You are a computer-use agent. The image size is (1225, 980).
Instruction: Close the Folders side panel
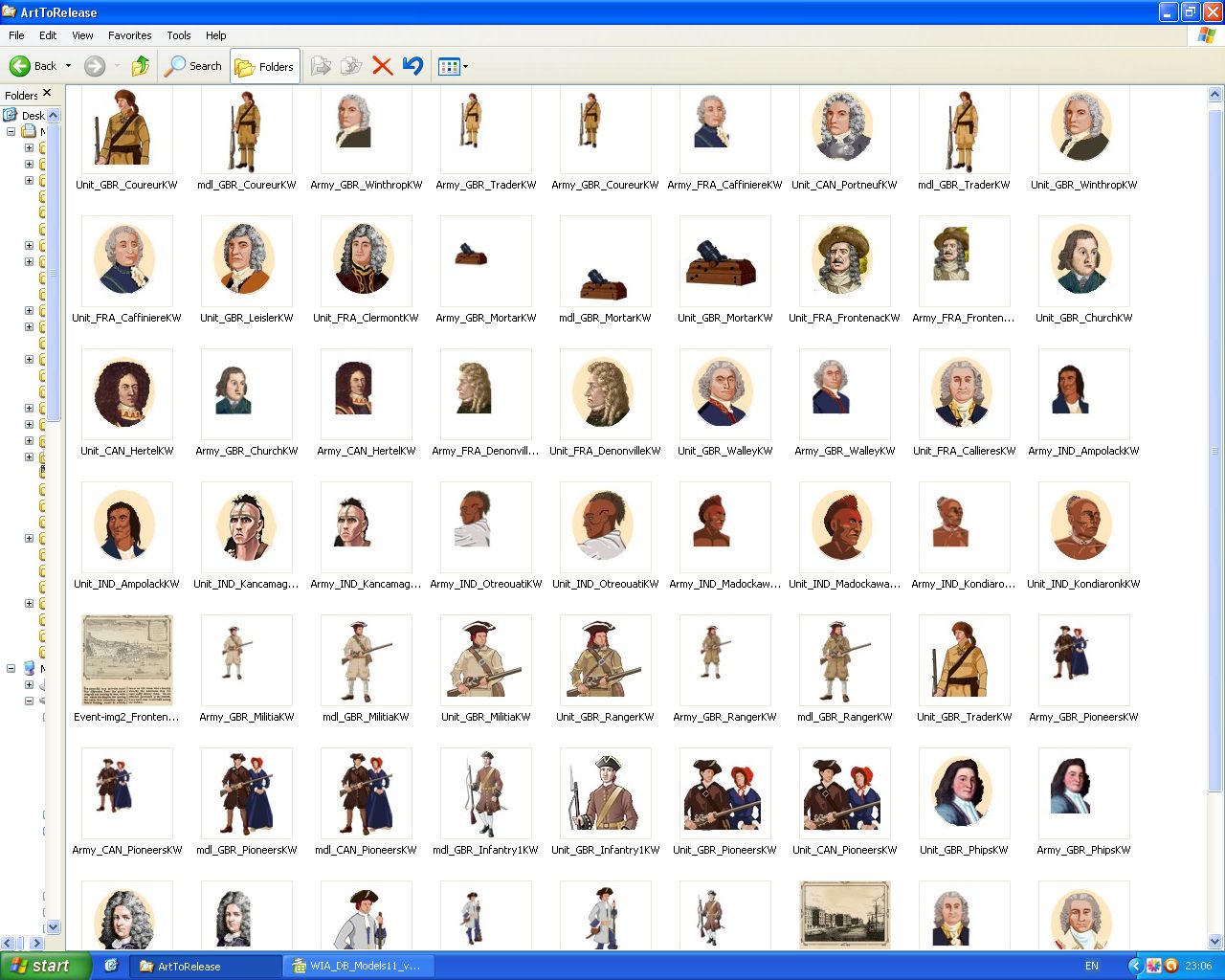tap(47, 93)
